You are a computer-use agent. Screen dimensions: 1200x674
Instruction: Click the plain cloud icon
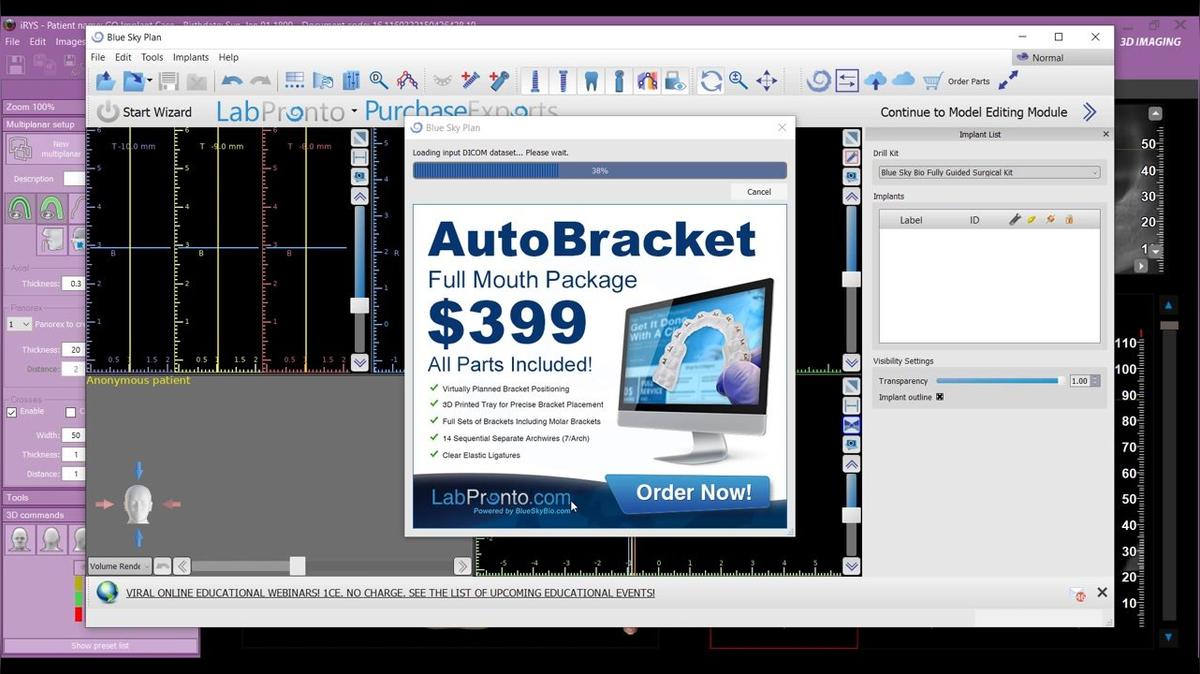(903, 80)
